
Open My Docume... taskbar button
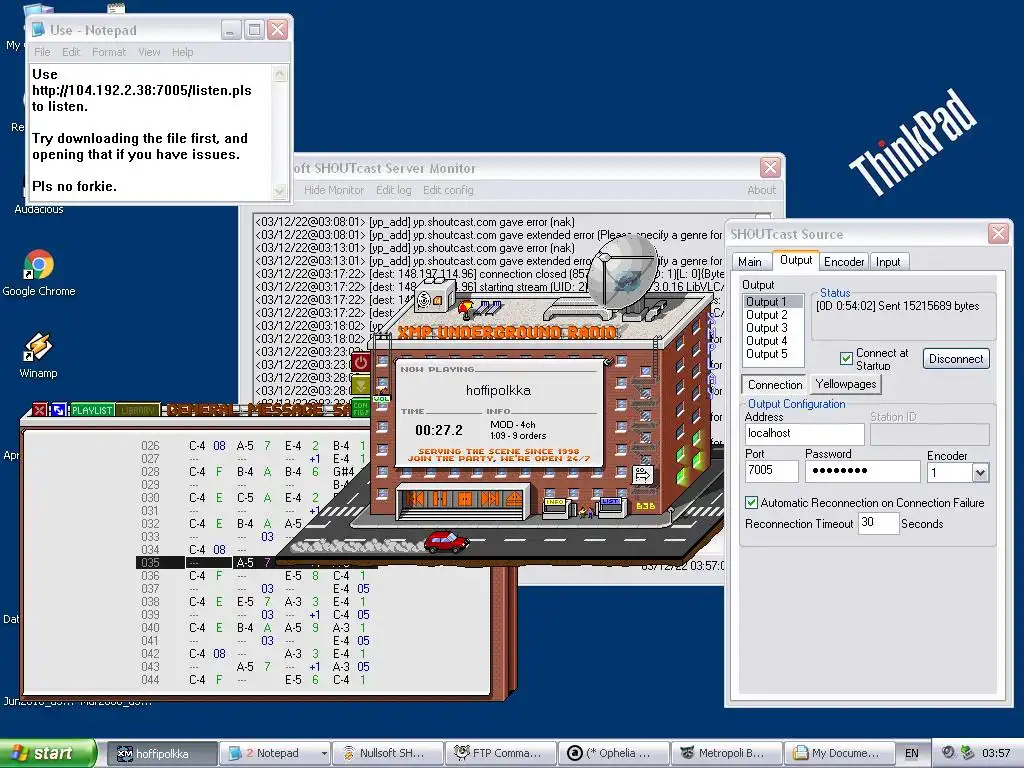click(839, 754)
